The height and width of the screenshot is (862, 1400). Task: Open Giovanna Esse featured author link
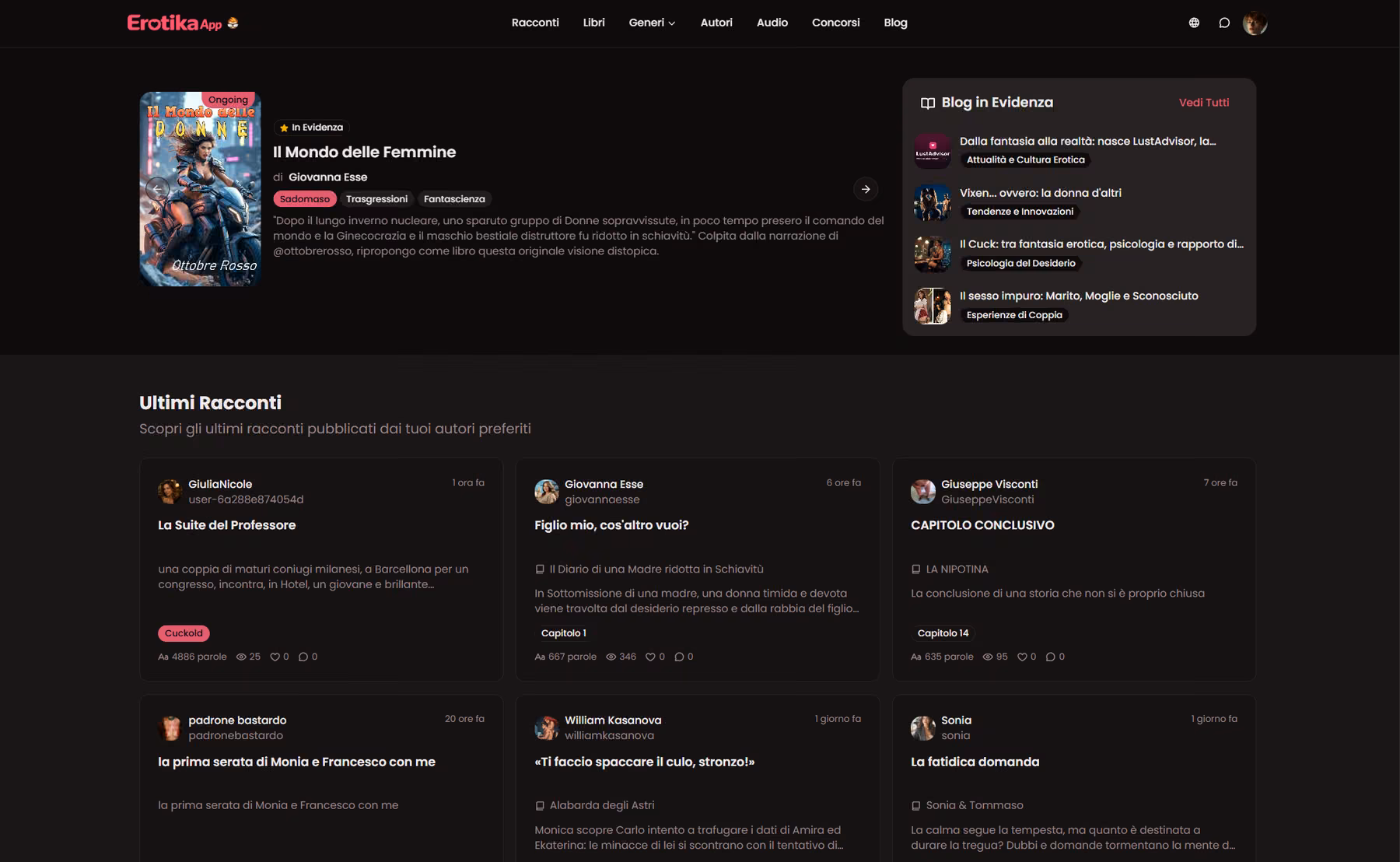coord(327,177)
